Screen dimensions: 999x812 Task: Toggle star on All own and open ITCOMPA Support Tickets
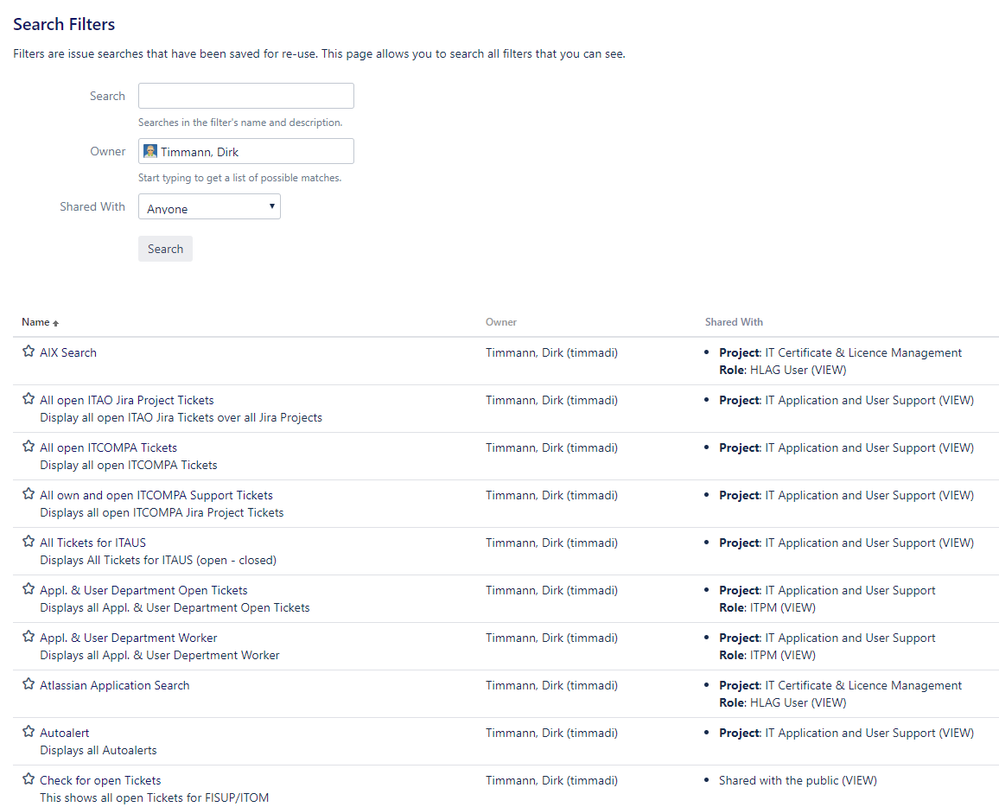(x=28, y=494)
